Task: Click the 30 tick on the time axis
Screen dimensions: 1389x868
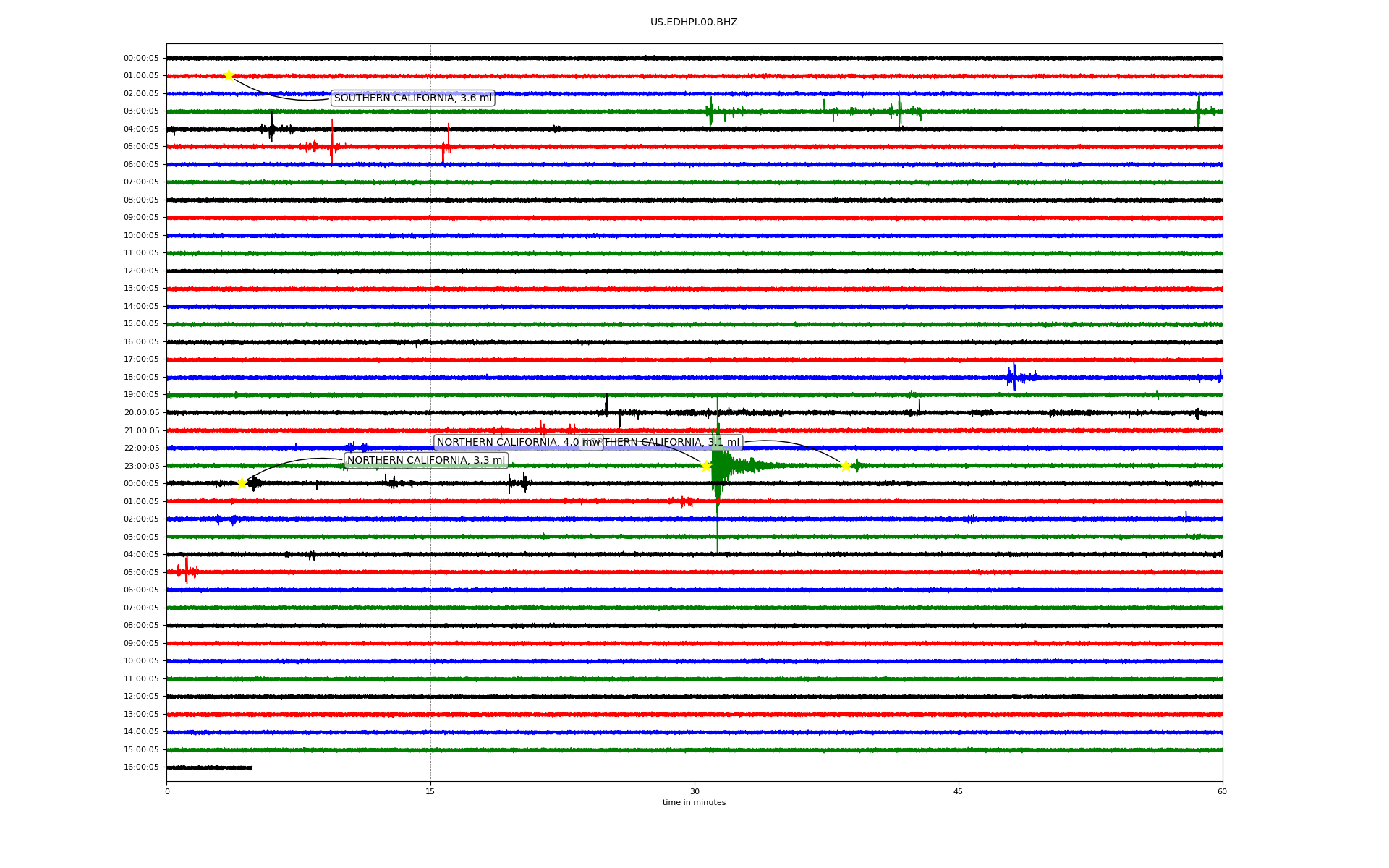Action: tap(694, 791)
